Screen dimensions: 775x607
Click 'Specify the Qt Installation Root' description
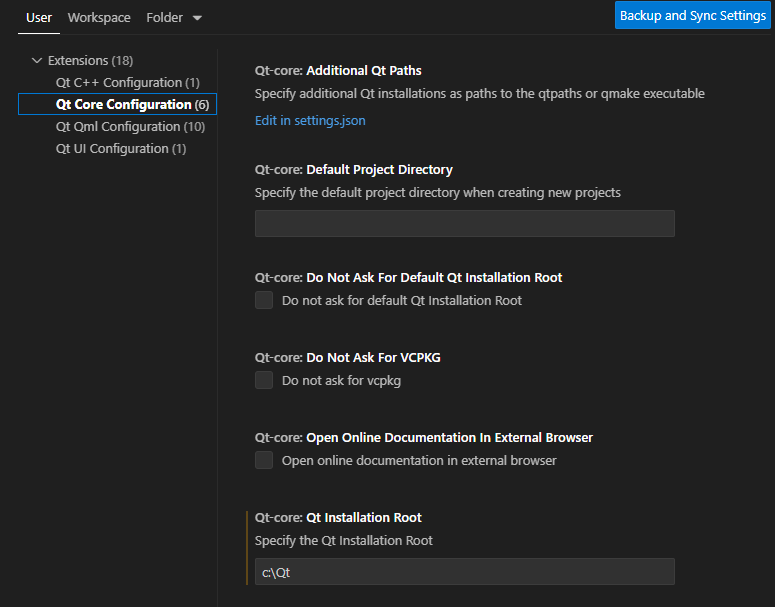click(x=344, y=540)
